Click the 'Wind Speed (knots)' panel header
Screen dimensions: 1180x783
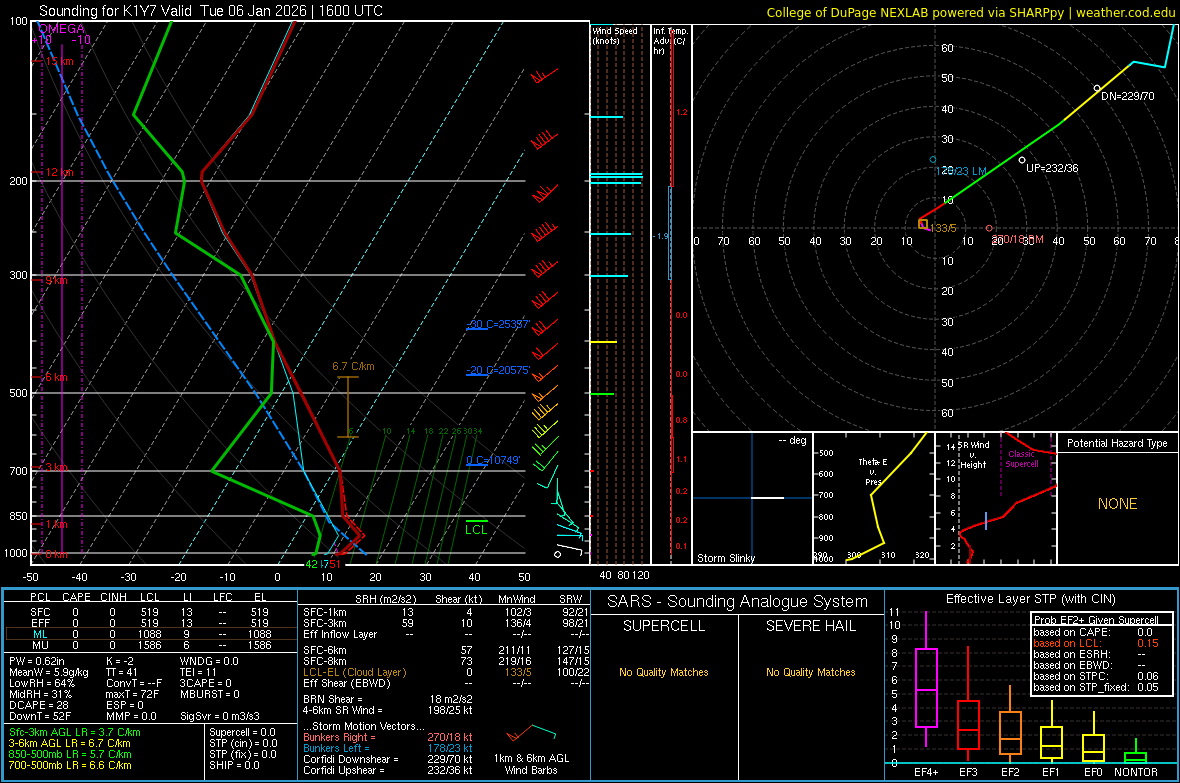[x=614, y=35]
